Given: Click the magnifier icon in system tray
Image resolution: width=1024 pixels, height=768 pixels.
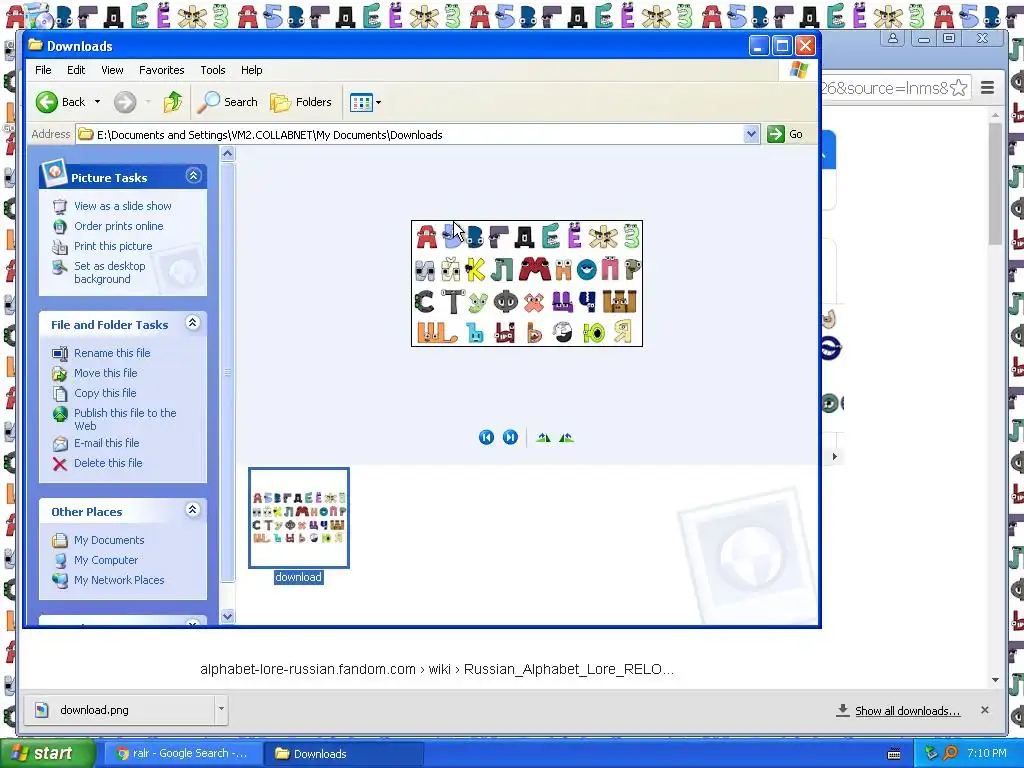Looking at the screenshot, I should point(950,753).
